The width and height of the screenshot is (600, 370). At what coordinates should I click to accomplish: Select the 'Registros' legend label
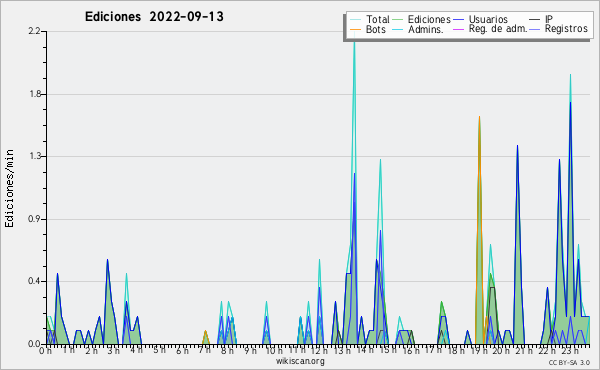pos(566,29)
